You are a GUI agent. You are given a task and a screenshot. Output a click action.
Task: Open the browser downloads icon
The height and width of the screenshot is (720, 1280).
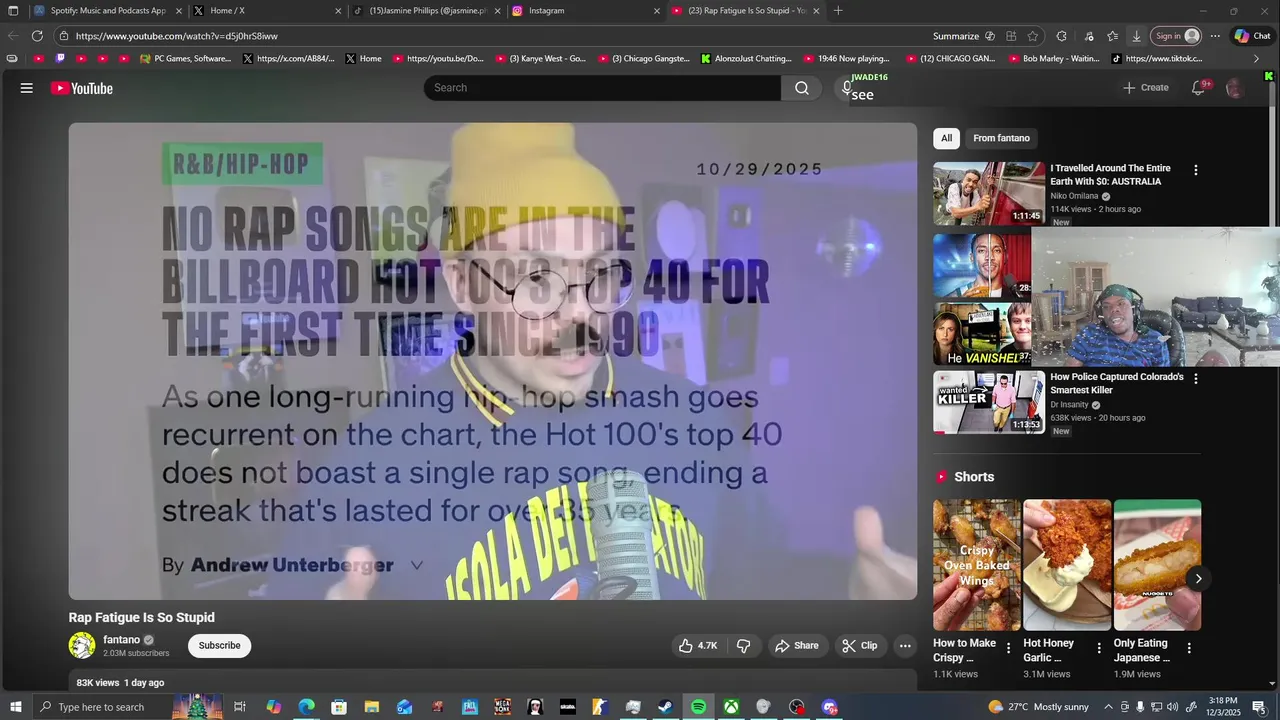[x=1136, y=36]
